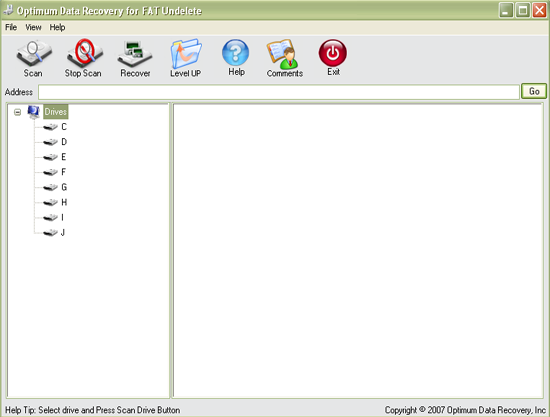The height and width of the screenshot is (417, 550).
Task: Open the Comments icon
Action: pos(282,54)
